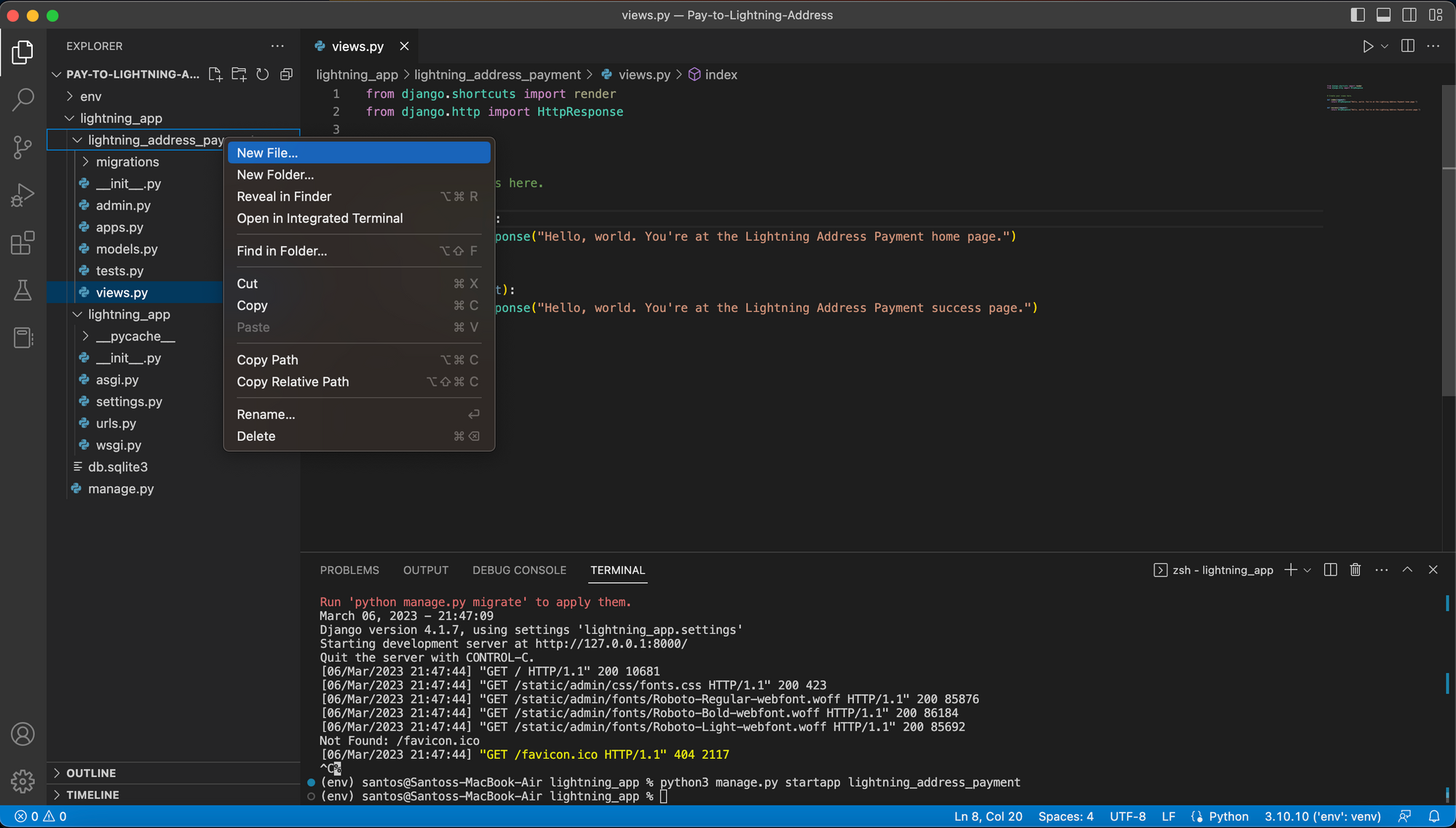Open editor more actions ellipsis

click(x=1433, y=46)
